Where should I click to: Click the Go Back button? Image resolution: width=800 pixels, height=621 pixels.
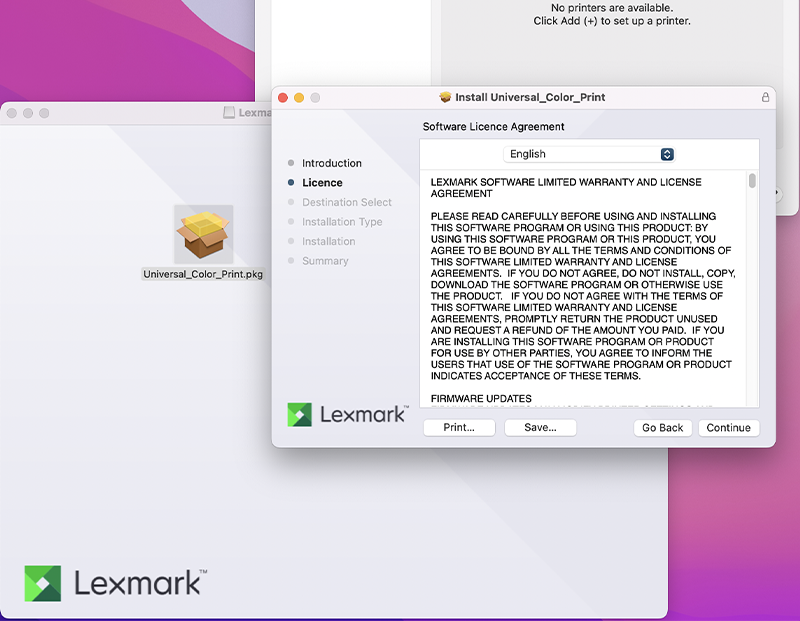[662, 428]
